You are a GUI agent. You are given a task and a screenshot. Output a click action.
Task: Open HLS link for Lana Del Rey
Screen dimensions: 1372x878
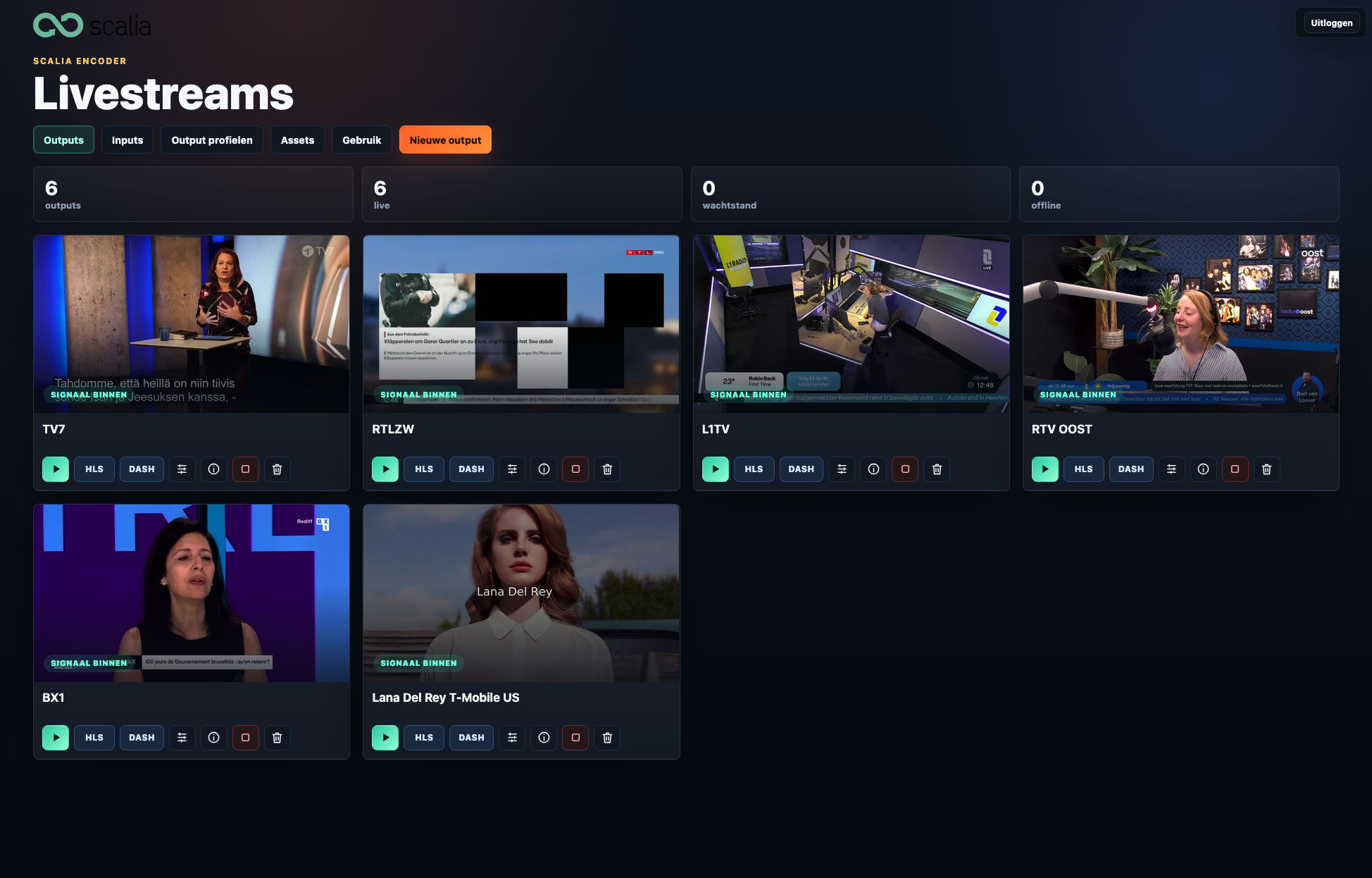(x=424, y=738)
